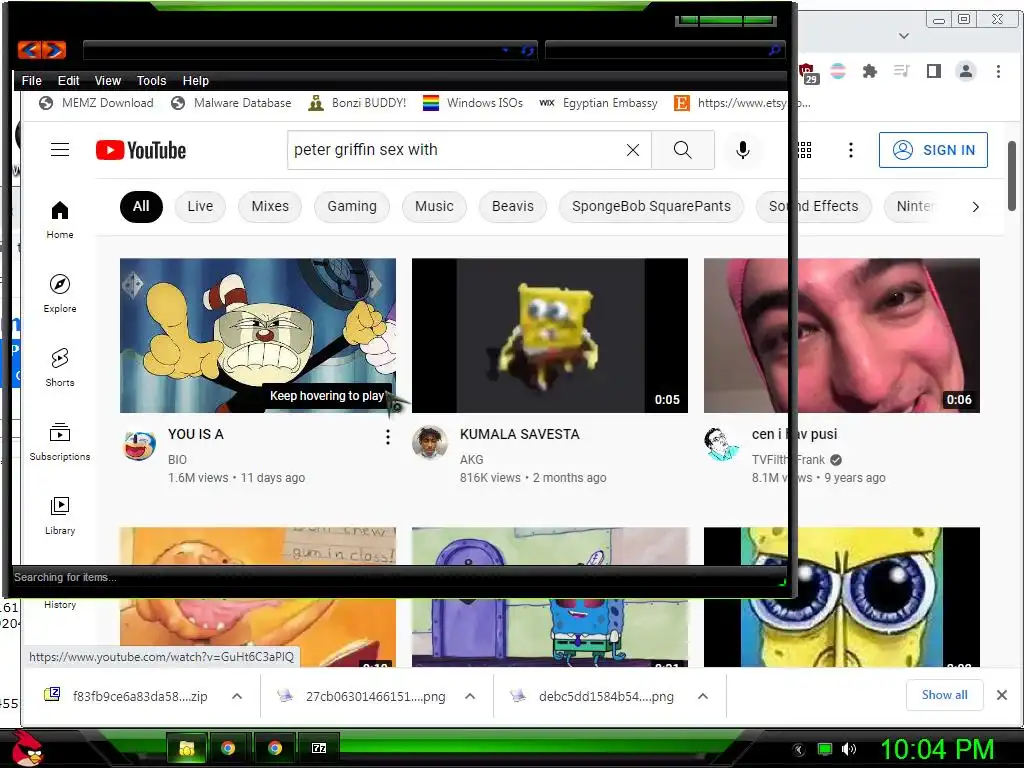This screenshot has width=1024, height=768.
Task: Open History in YouTube sidebar
Action: tap(60, 604)
